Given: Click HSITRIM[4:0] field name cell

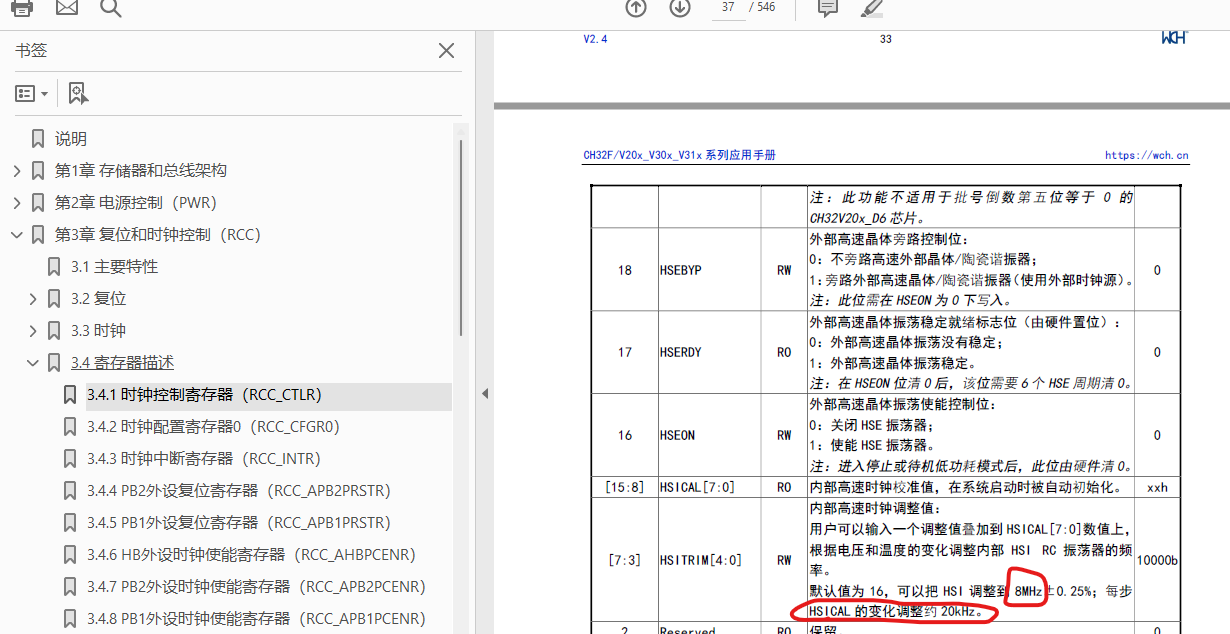Looking at the screenshot, I should coord(701,560).
